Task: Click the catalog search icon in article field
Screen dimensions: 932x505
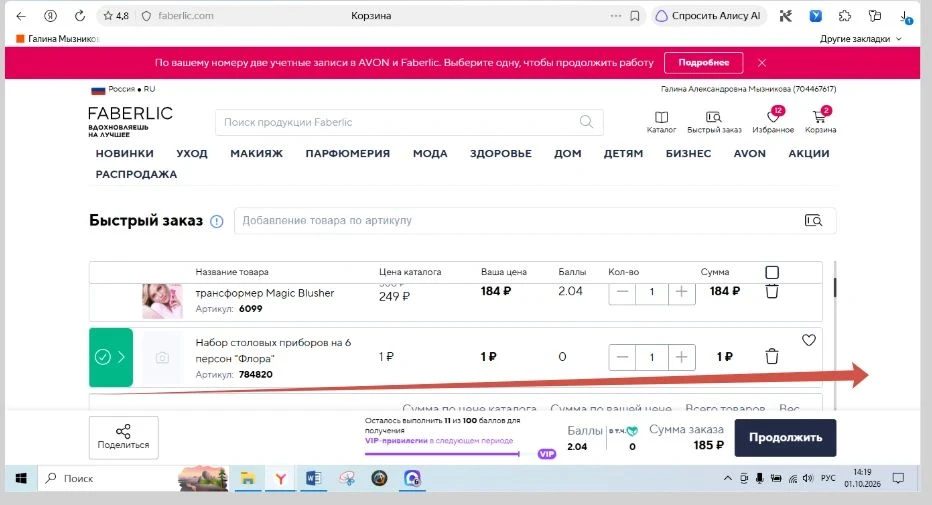Action: 813,220
